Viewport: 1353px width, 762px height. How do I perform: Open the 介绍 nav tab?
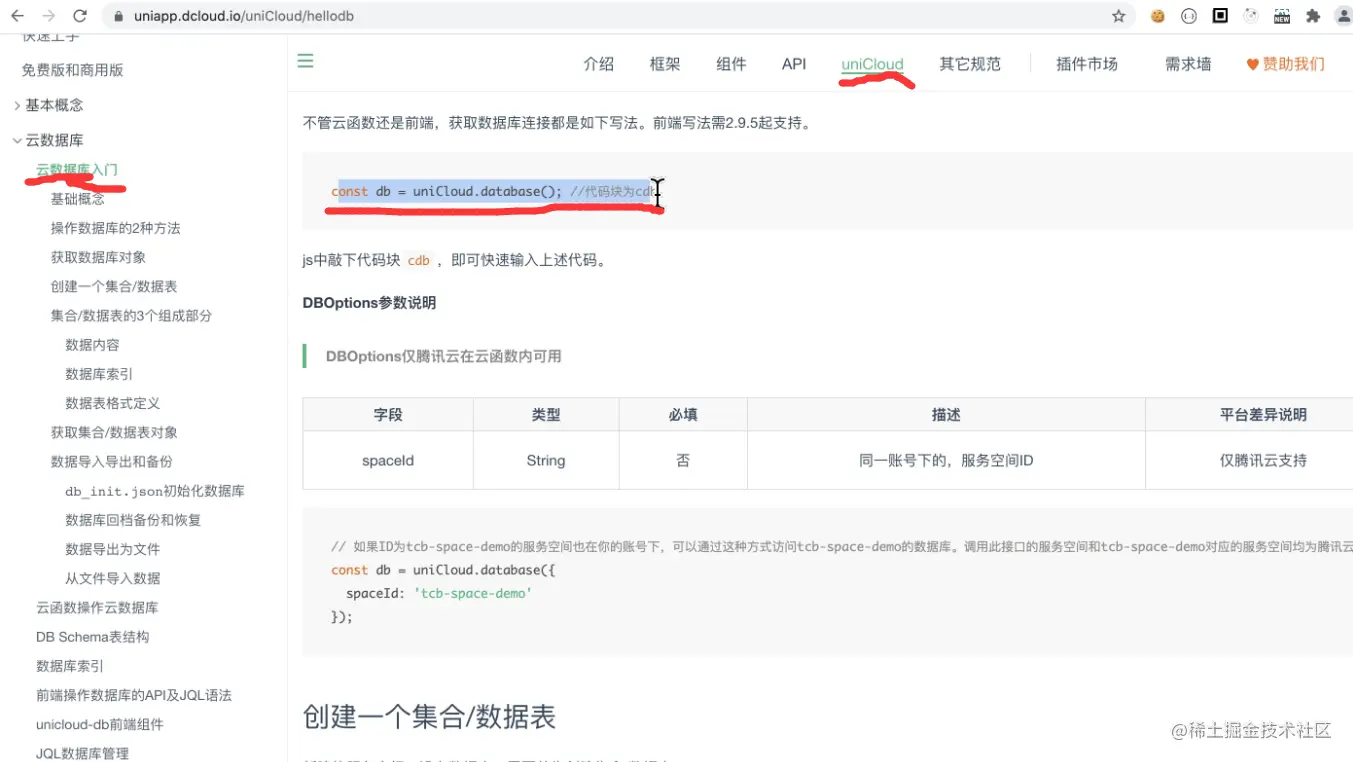(x=599, y=64)
